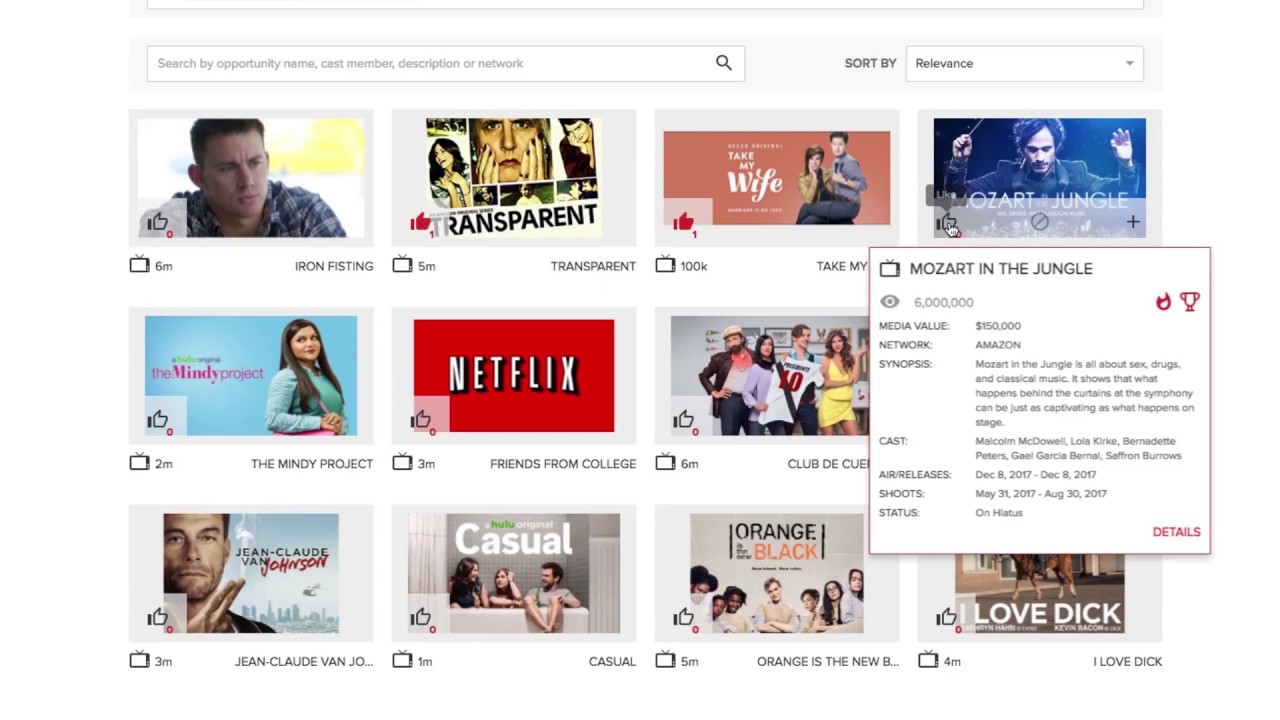Open the Sort By Relevance dropdown

pyautogui.click(x=1024, y=63)
